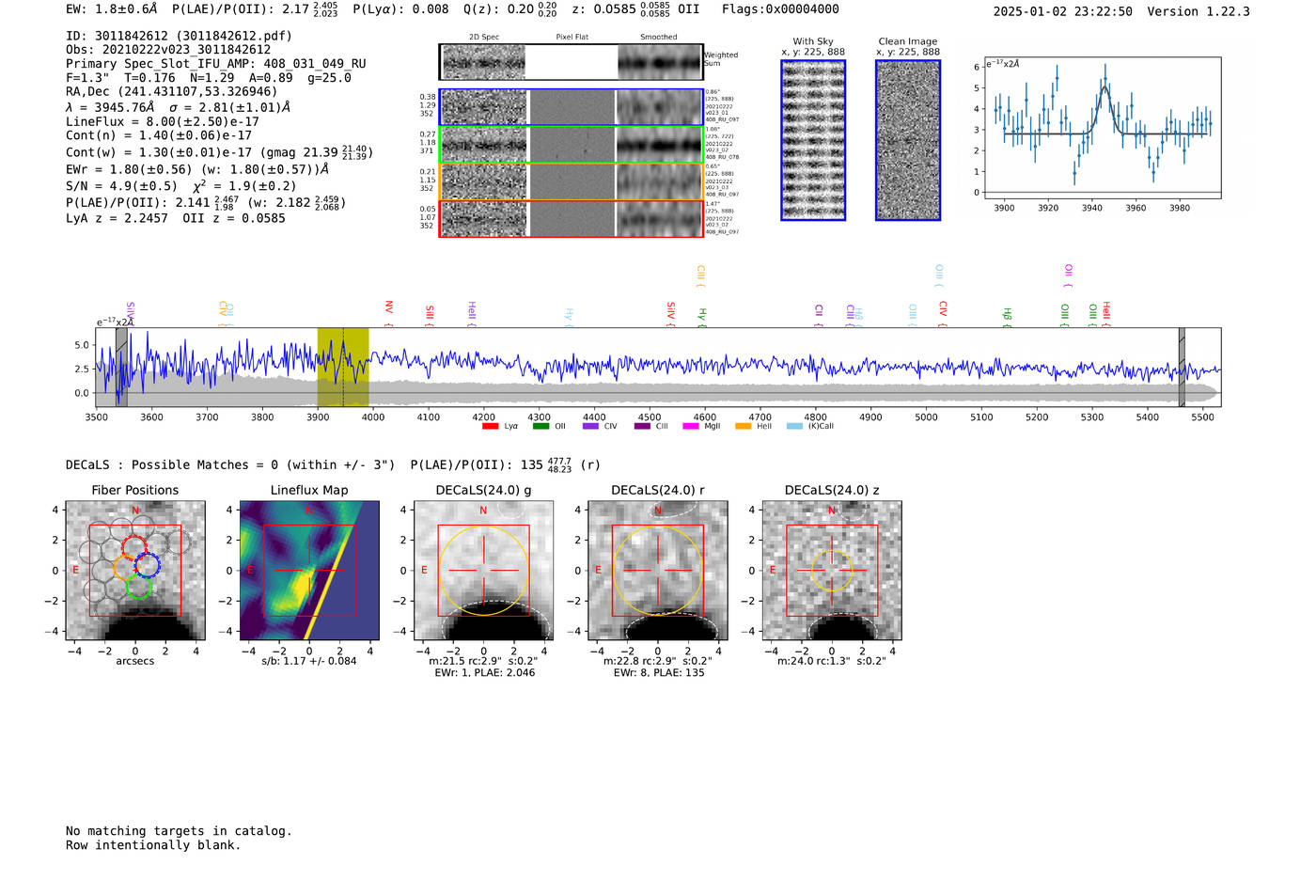Select the green OII legend swatch
Image resolution: width=1316 pixels, height=896 pixels.
[540, 427]
